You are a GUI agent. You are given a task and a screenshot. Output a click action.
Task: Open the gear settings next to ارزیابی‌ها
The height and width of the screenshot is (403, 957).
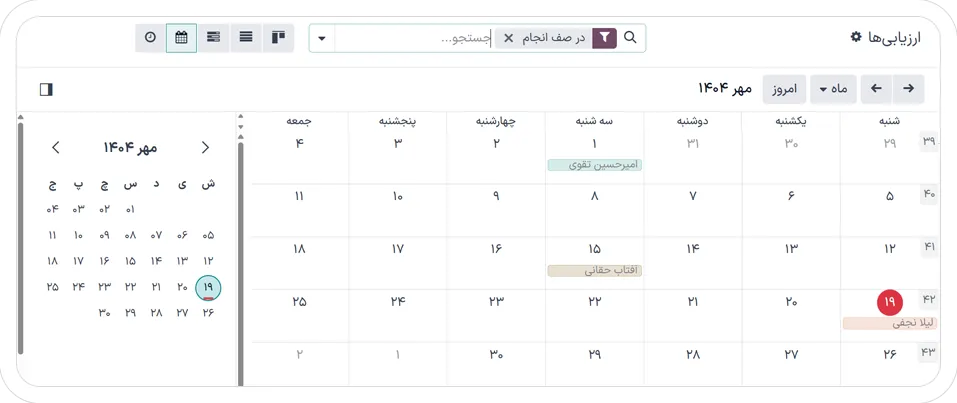tap(856, 37)
